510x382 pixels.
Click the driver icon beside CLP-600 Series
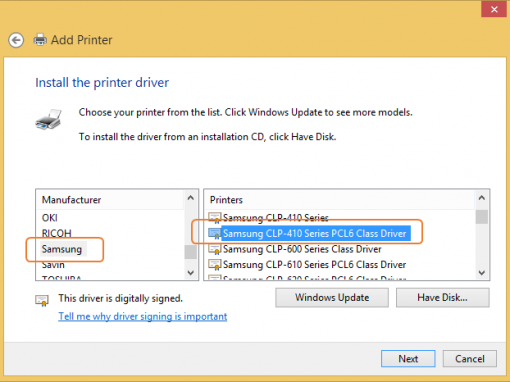(x=214, y=249)
